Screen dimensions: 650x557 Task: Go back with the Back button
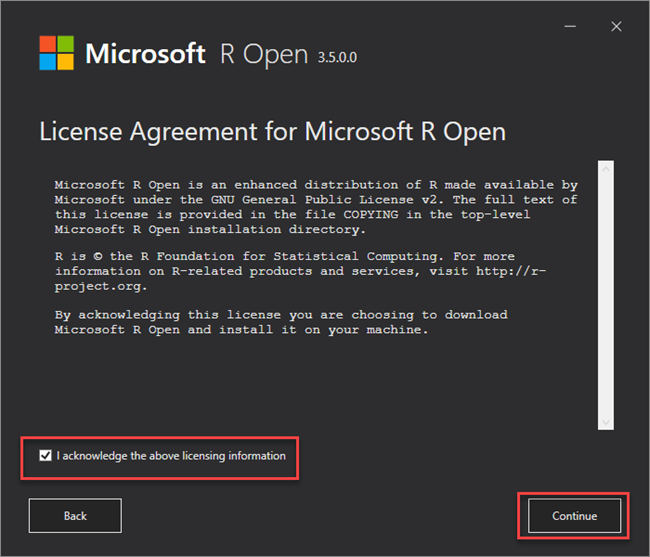pos(75,516)
